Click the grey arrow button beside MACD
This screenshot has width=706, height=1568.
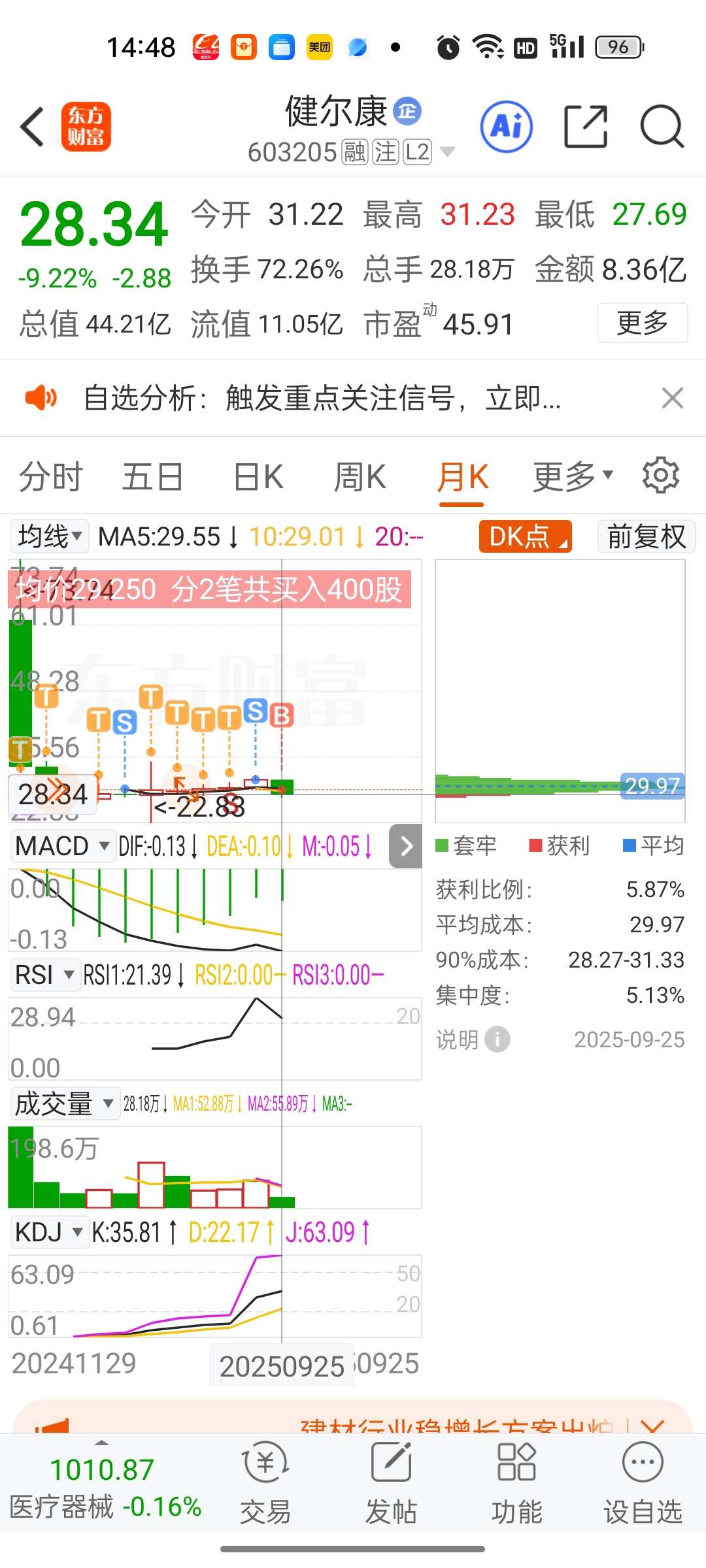(405, 846)
